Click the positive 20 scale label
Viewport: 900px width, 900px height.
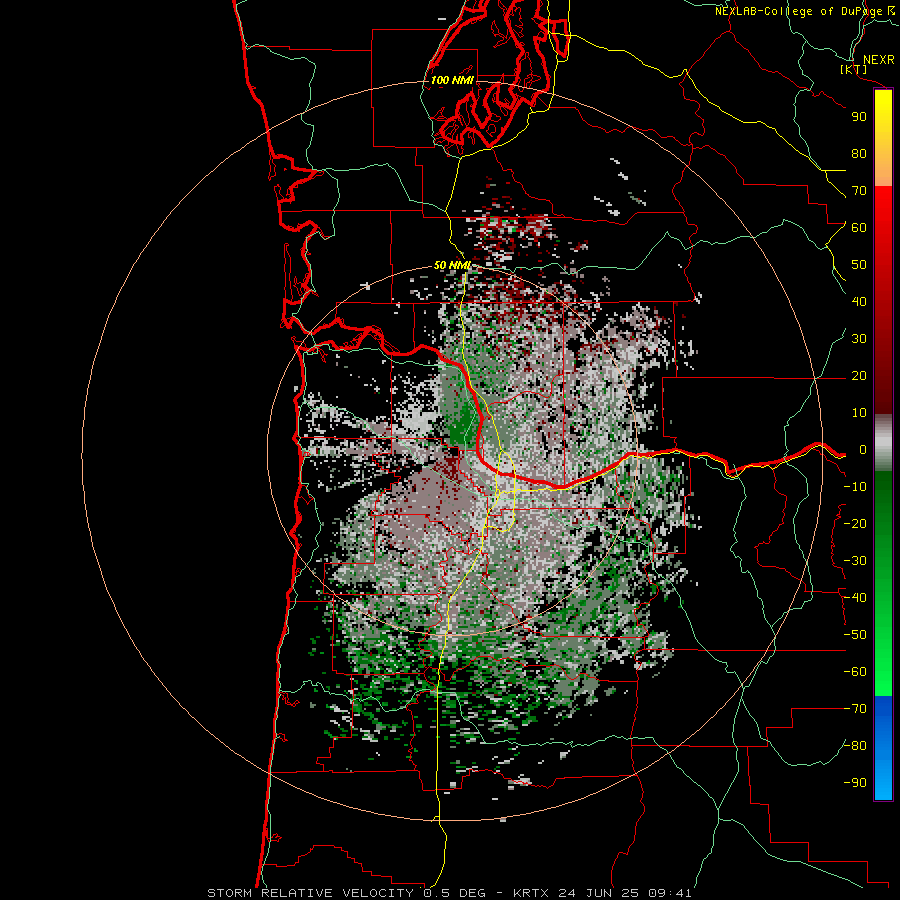point(859,376)
